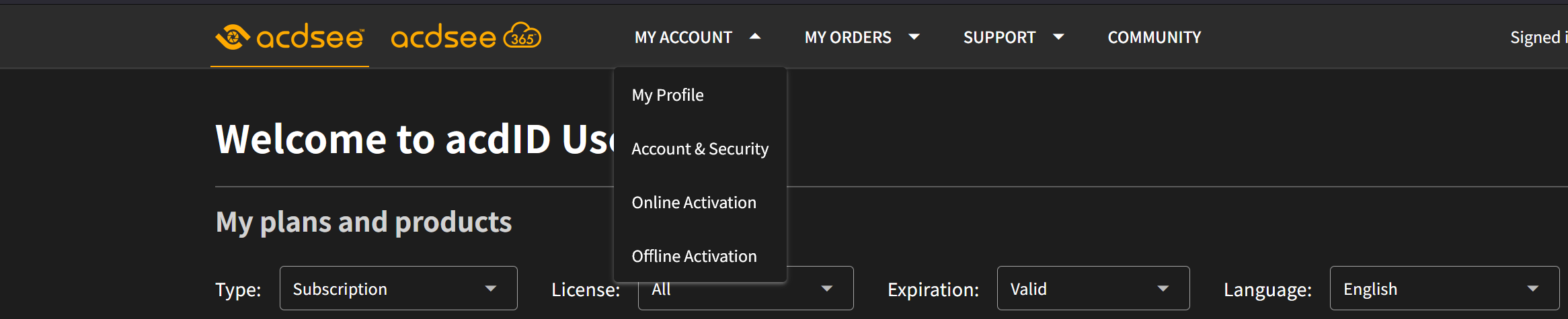This screenshot has width=1568, height=319.
Task: Choose Offline Activation option
Action: click(694, 257)
